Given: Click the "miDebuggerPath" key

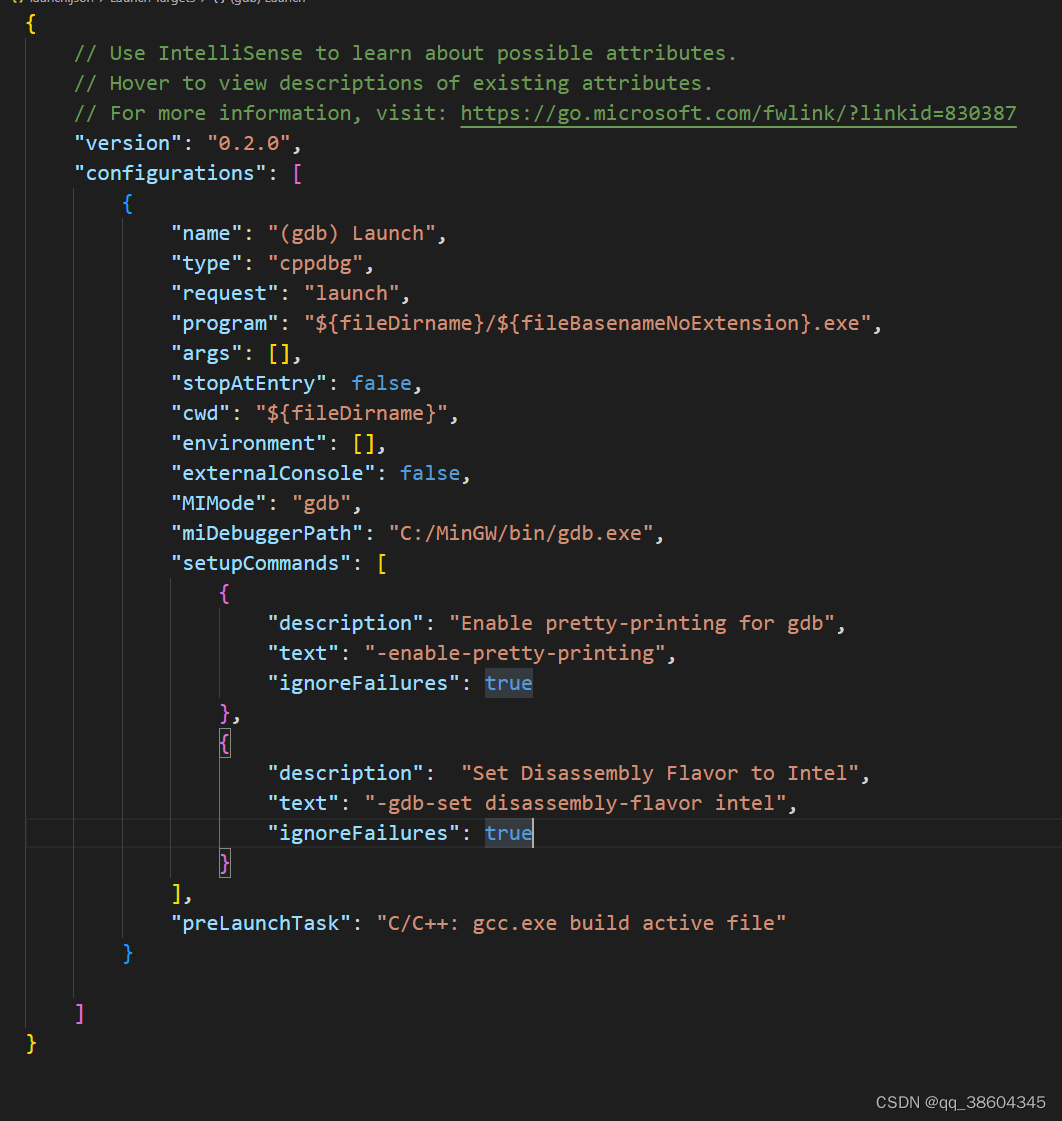Looking at the screenshot, I should tap(267, 534).
